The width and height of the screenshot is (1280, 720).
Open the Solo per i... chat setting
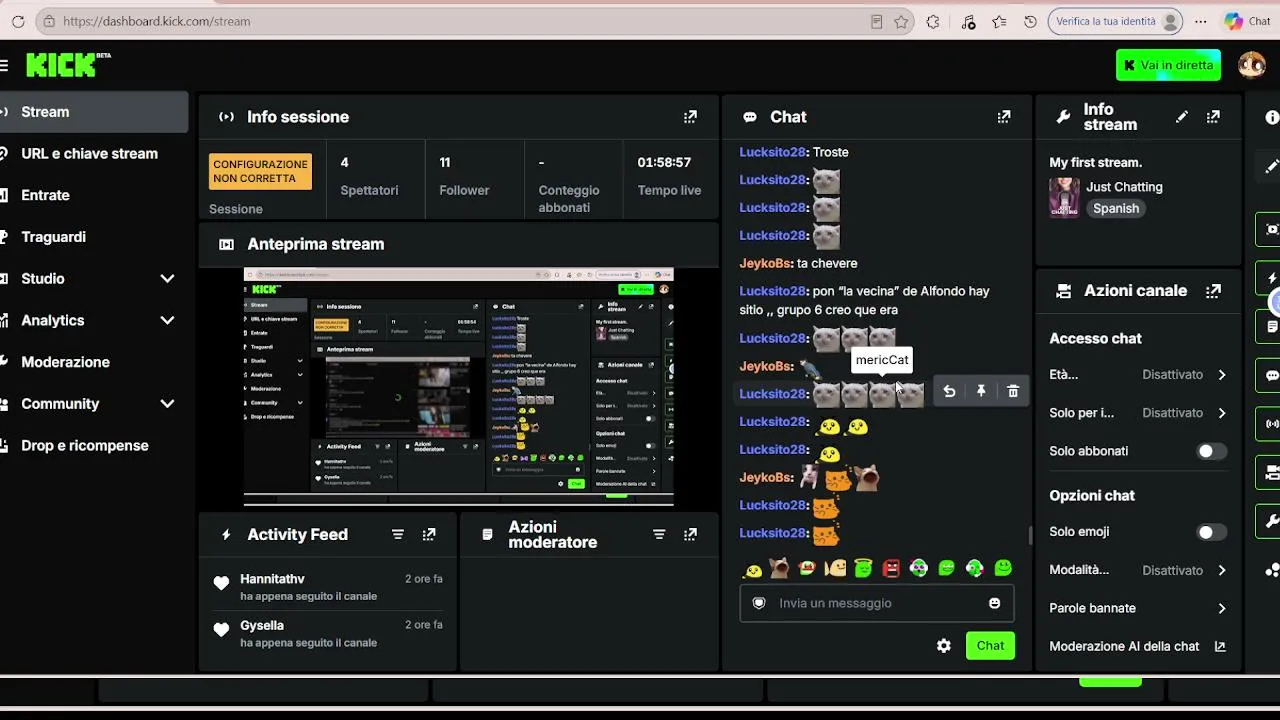pyautogui.click(x=1138, y=413)
